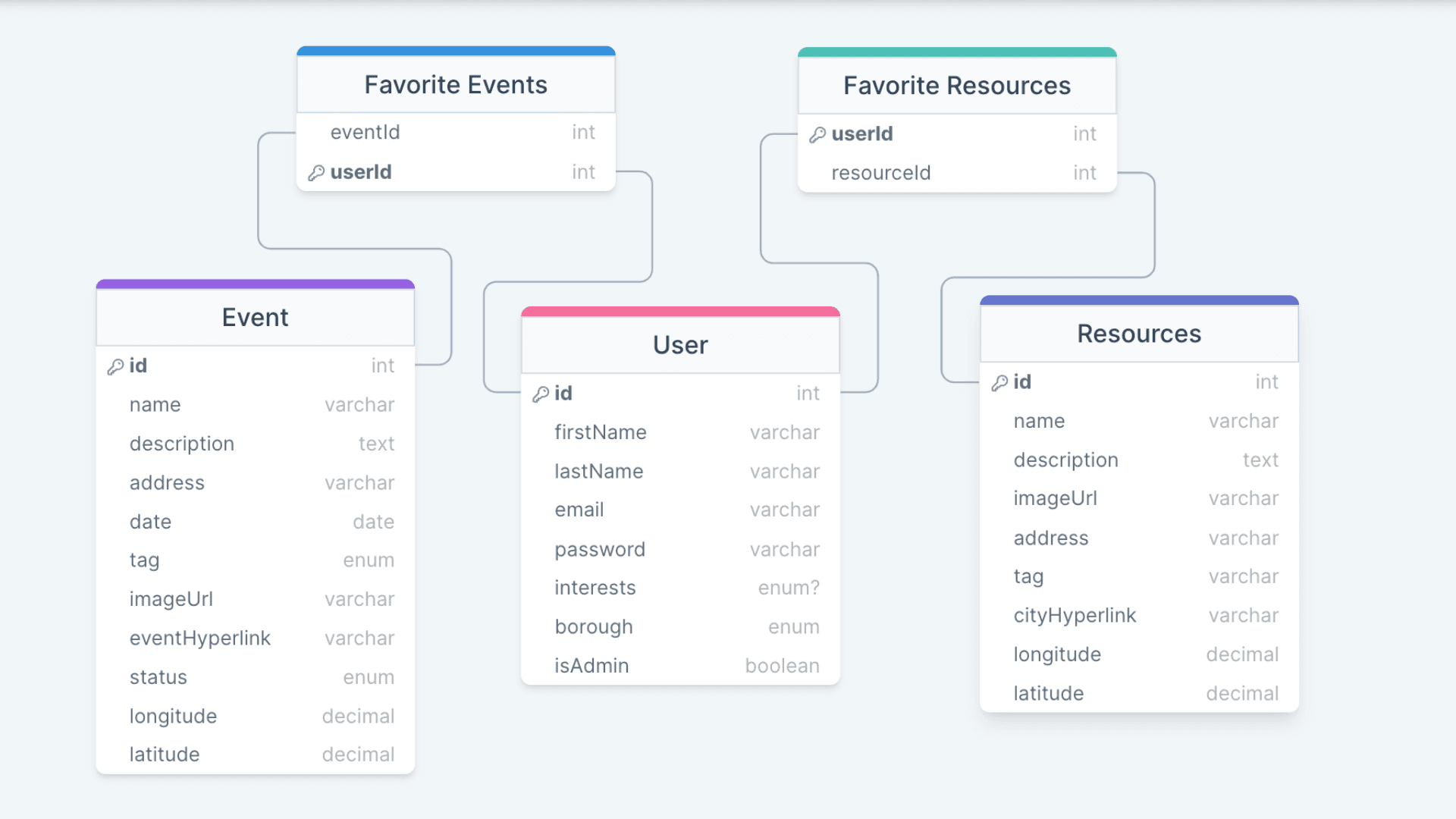Click the latitude field in Event table

[256, 755]
